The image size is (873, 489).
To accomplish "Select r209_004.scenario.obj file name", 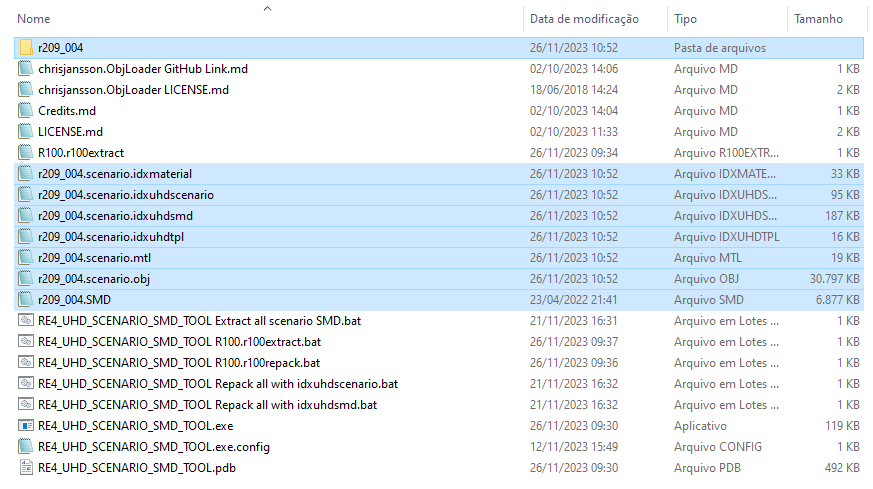I will coord(94,278).
